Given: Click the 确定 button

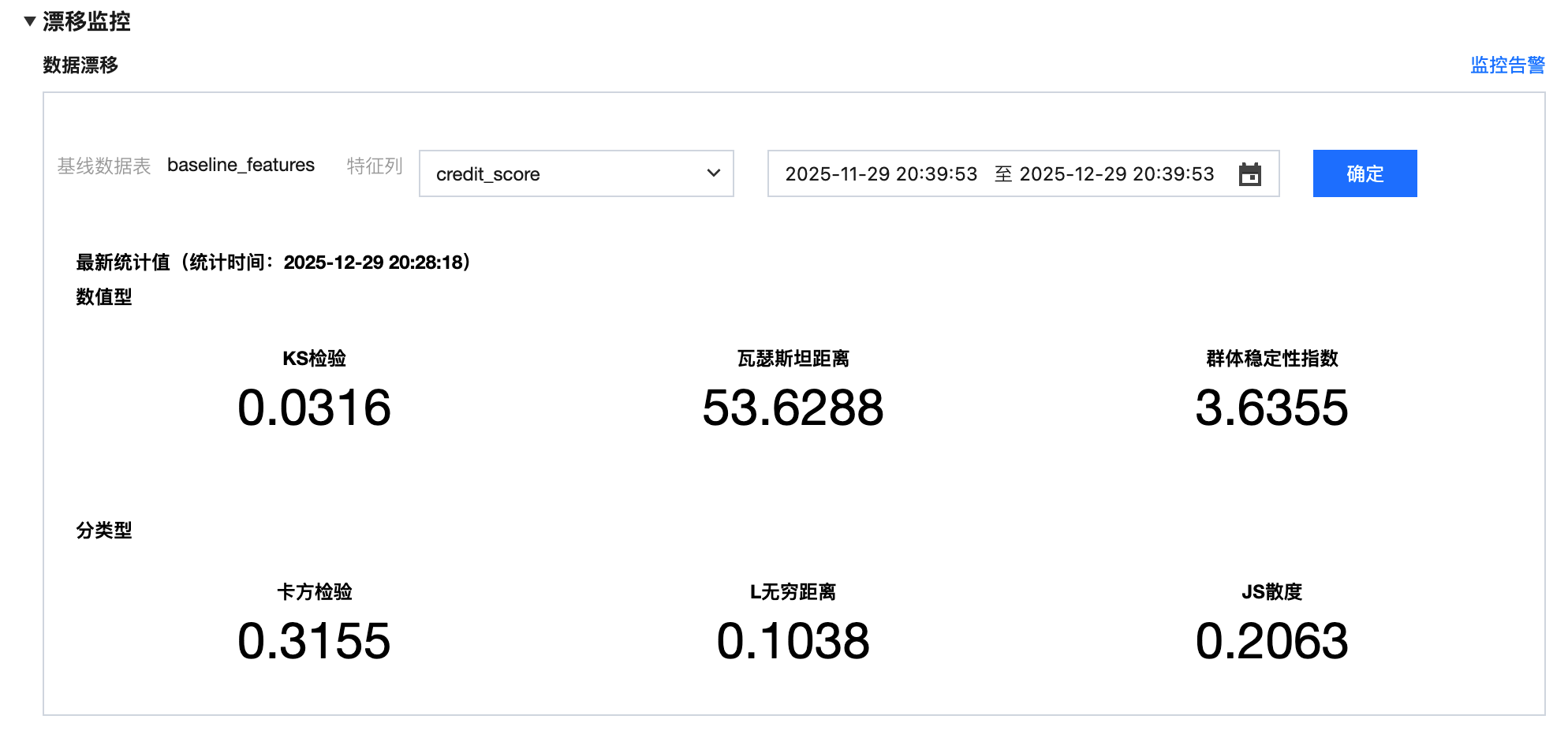Looking at the screenshot, I should tap(1365, 173).
